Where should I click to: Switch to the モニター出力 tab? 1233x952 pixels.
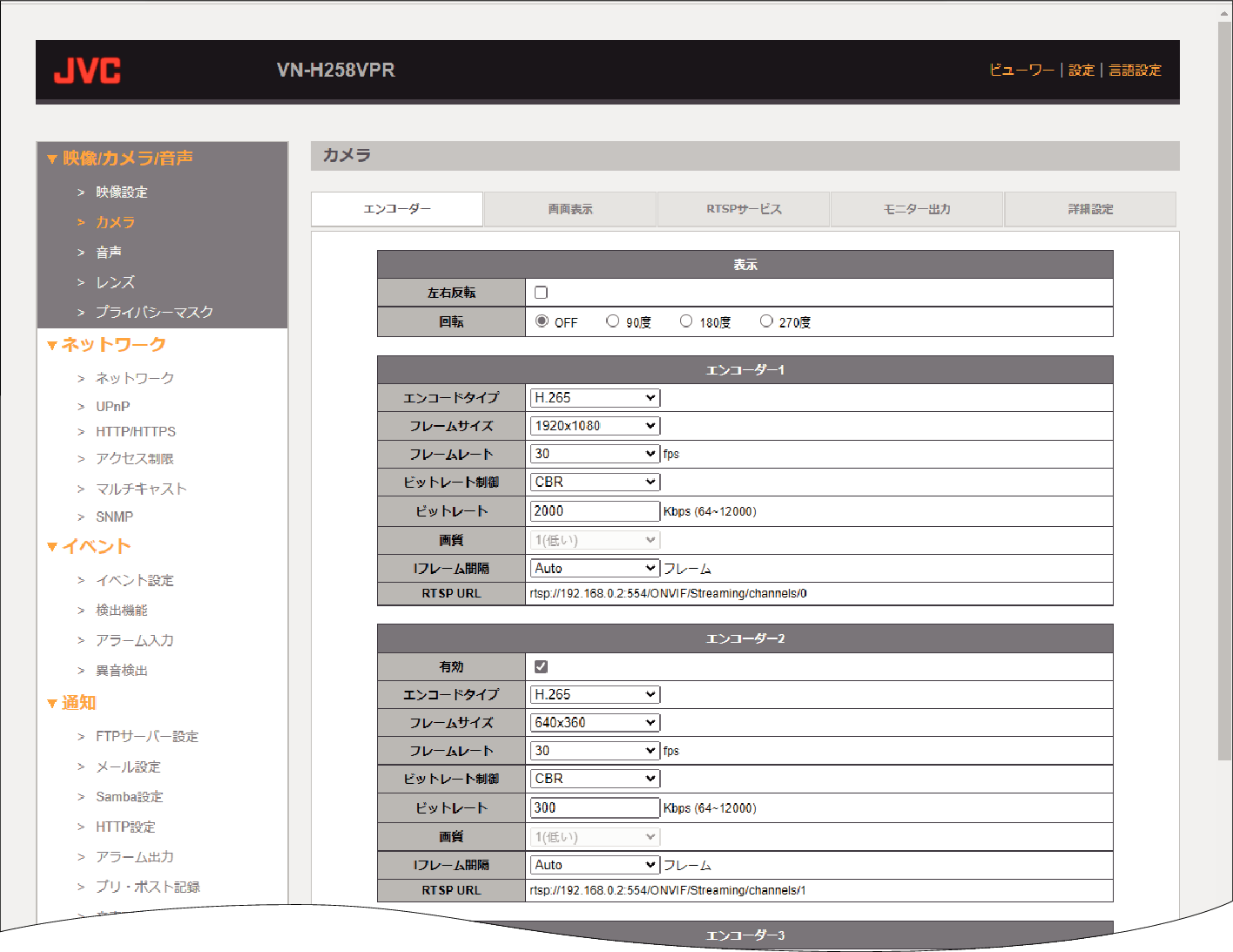(917, 209)
